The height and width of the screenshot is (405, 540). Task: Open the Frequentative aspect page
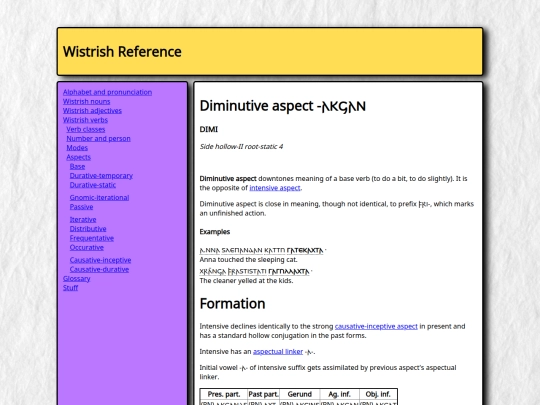coord(92,238)
